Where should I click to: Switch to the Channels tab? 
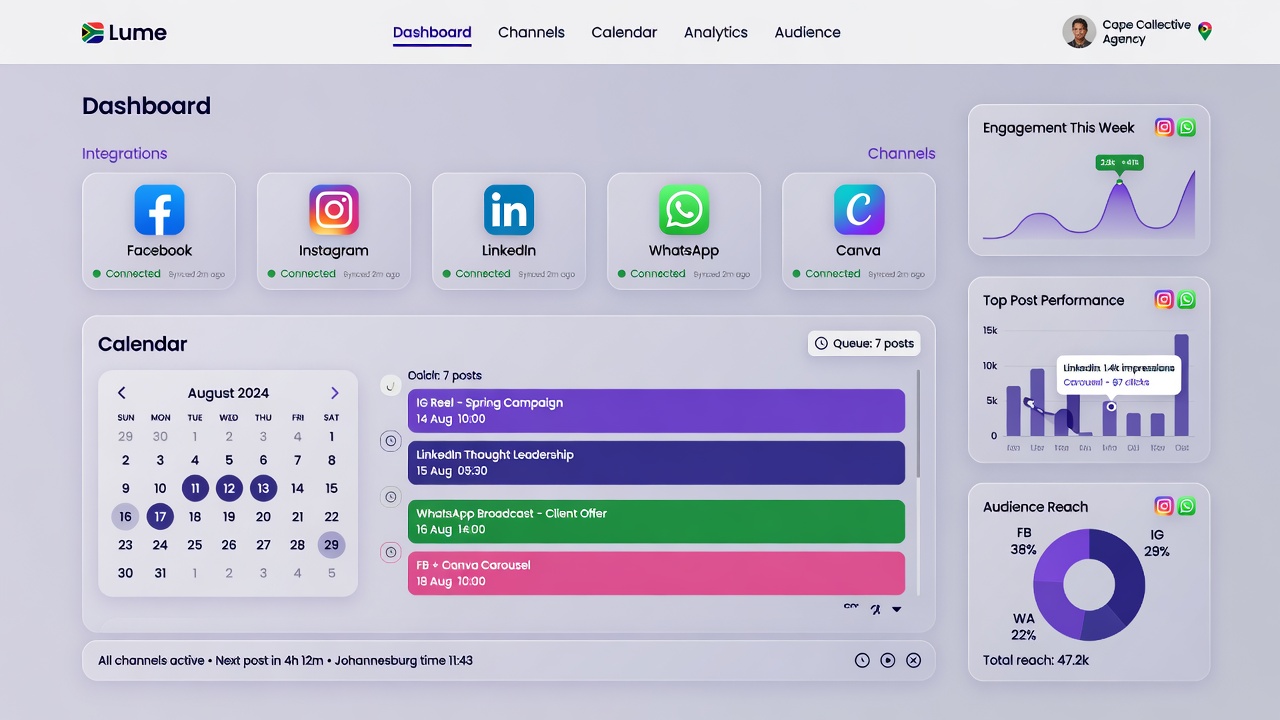(x=531, y=32)
